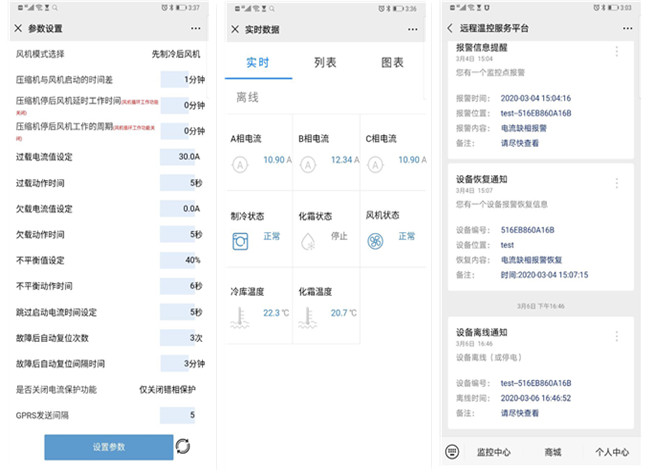Open the more options menu in 参数设置
The height and width of the screenshot is (473, 649).
[193, 29]
